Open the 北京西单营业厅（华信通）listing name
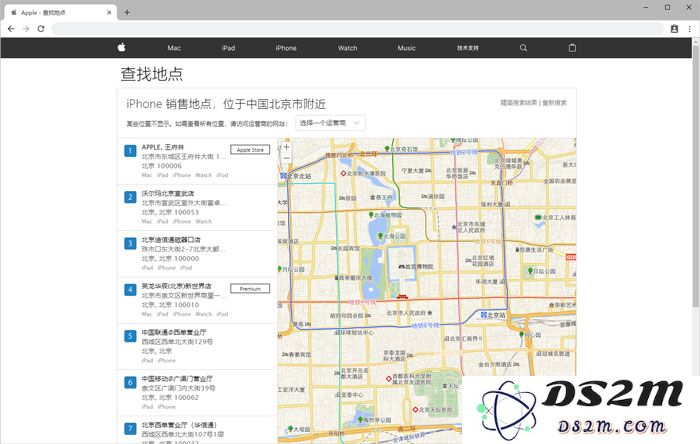The width and height of the screenshot is (700, 444). point(179,425)
